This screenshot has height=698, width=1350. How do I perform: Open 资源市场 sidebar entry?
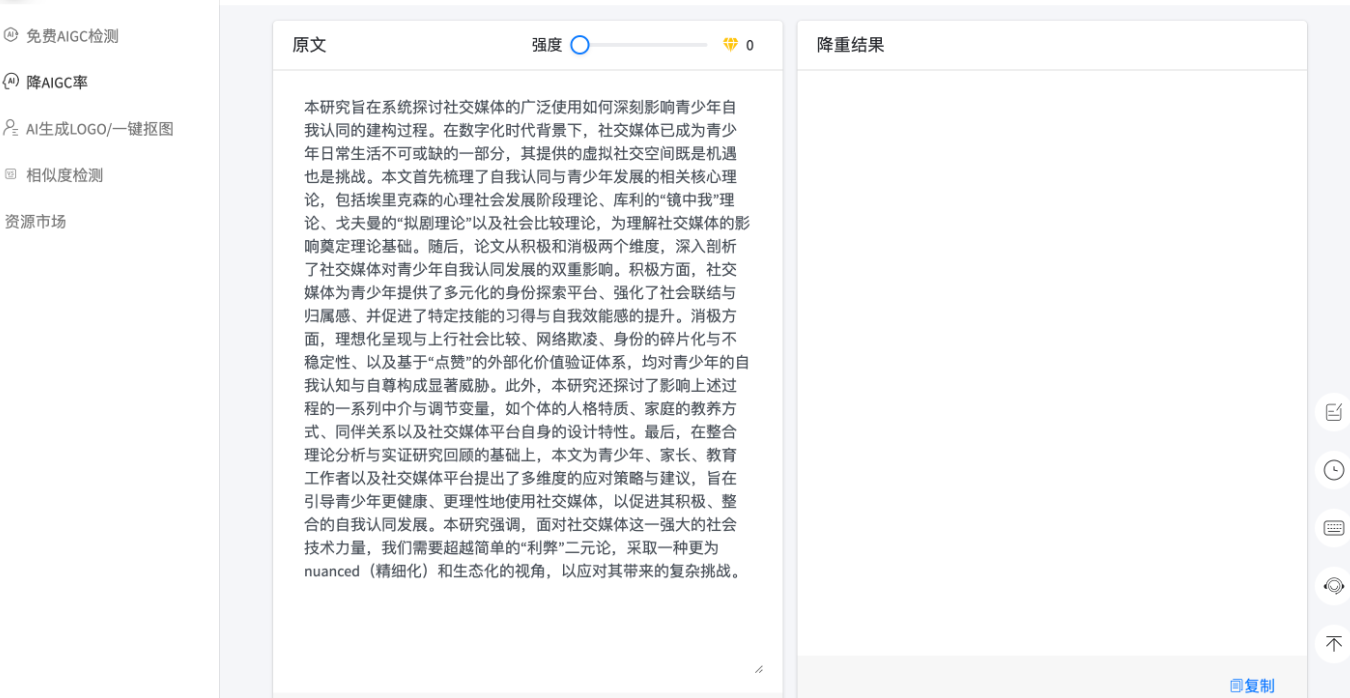point(35,221)
